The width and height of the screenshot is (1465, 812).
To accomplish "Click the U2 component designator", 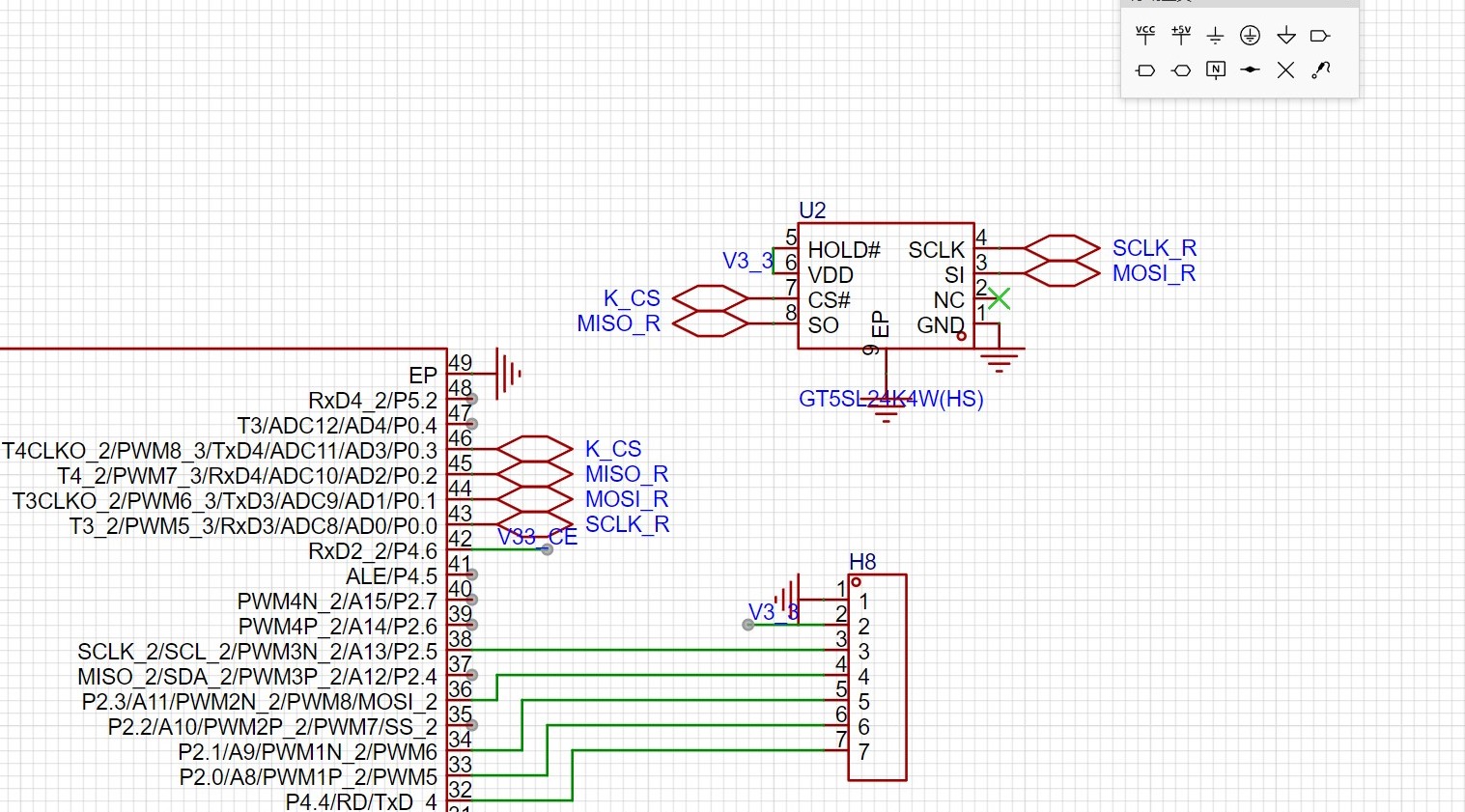I will tap(812, 210).
